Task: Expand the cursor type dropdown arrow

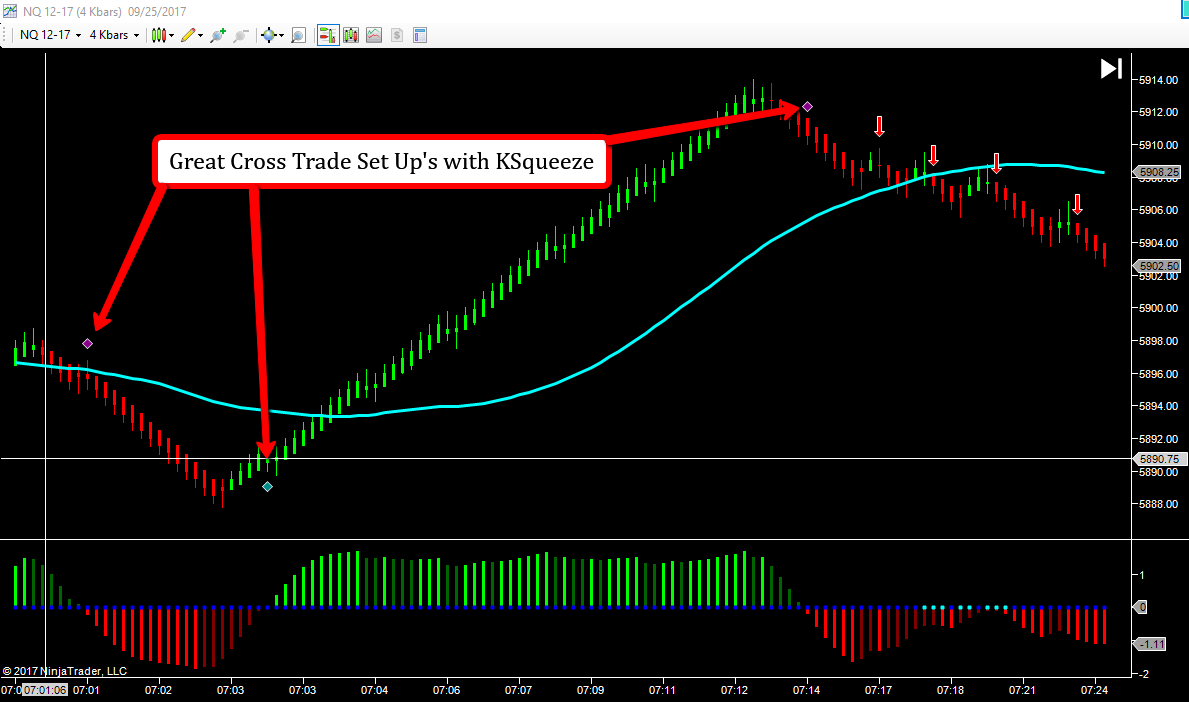Action: click(x=281, y=36)
